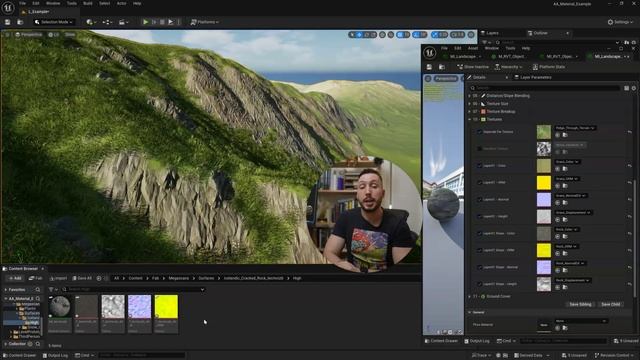
Task: Toggle the Layer01 Slope - ORM checkbox
Action: pos(479,250)
